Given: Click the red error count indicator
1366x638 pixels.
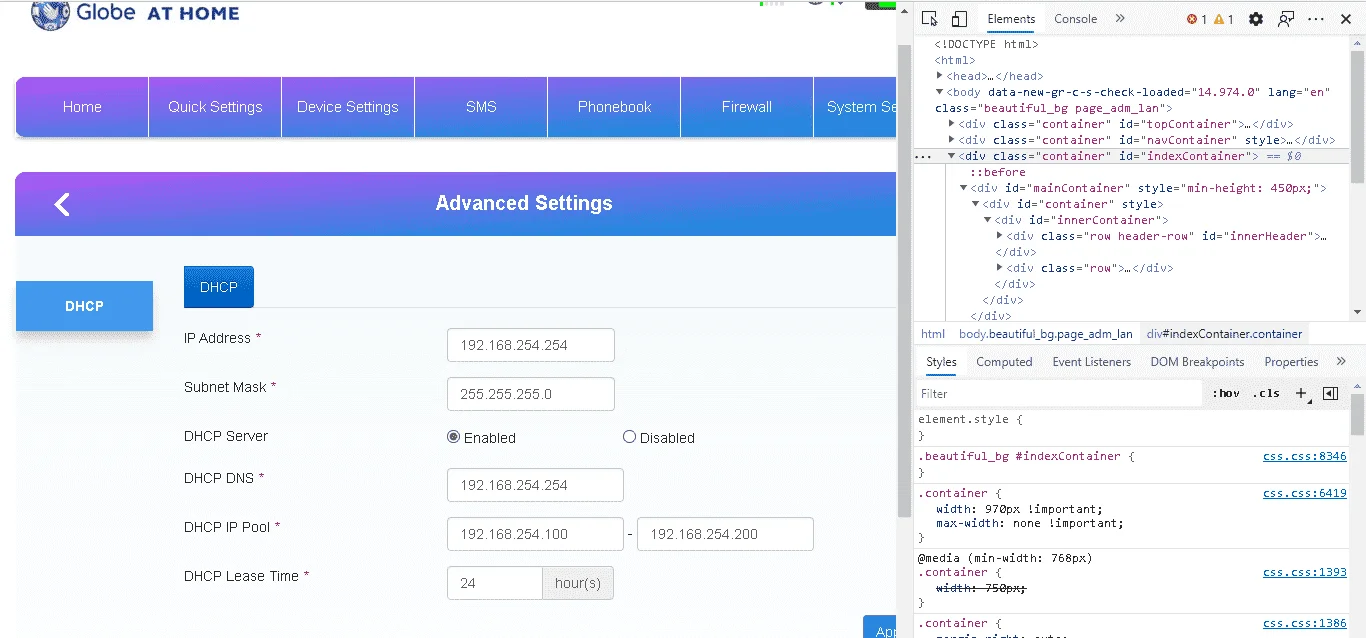Looking at the screenshot, I should tap(1197, 19).
